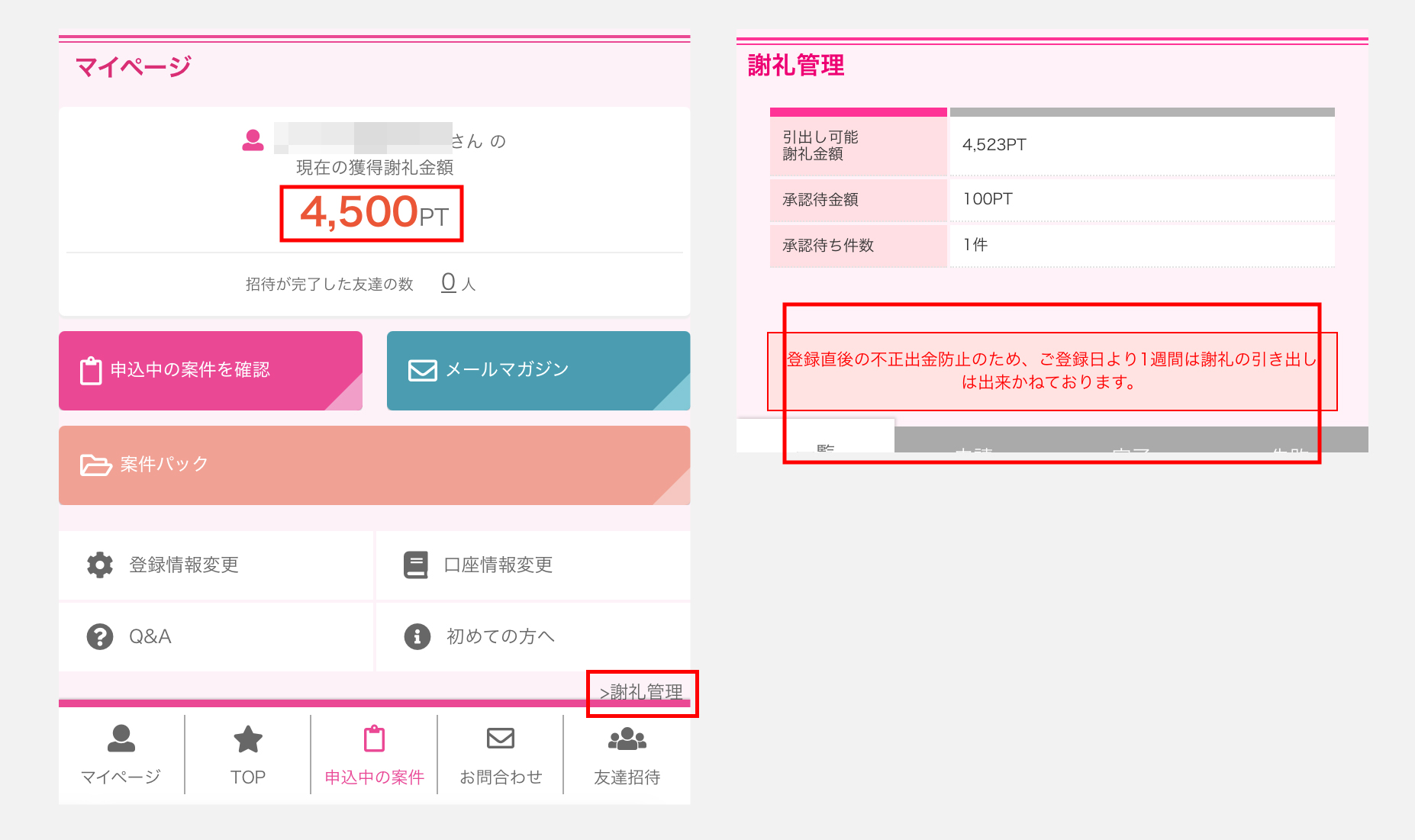Open the マイページ bottom navigation tab

pyautogui.click(x=121, y=755)
